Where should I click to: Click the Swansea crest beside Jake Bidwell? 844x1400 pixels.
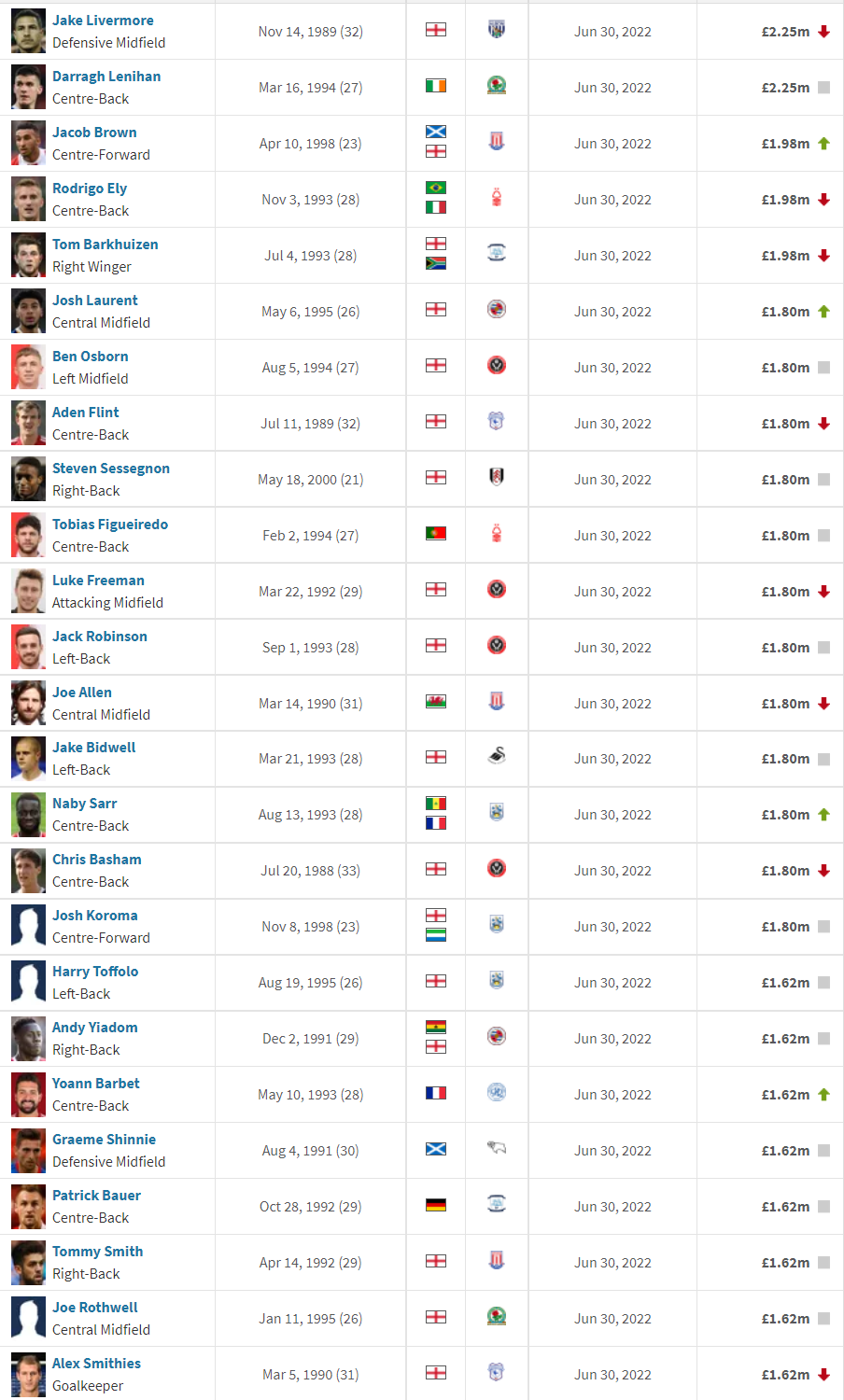497,757
